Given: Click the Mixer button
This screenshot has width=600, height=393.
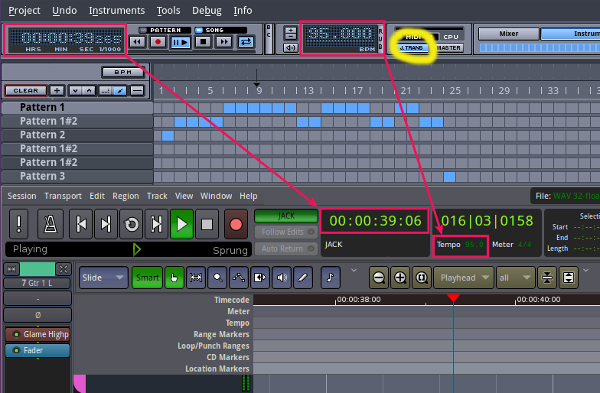Looking at the screenshot, I should tap(509, 34).
